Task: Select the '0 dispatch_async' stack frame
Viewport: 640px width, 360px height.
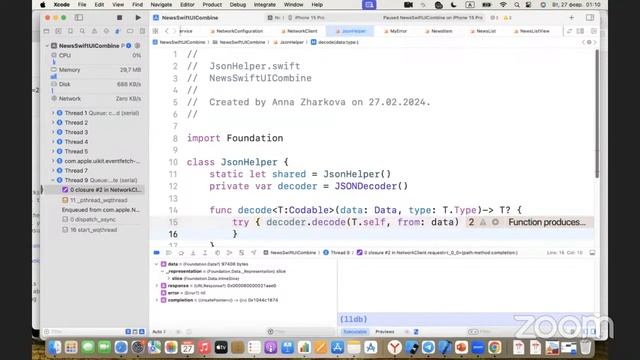Action: 94,220
